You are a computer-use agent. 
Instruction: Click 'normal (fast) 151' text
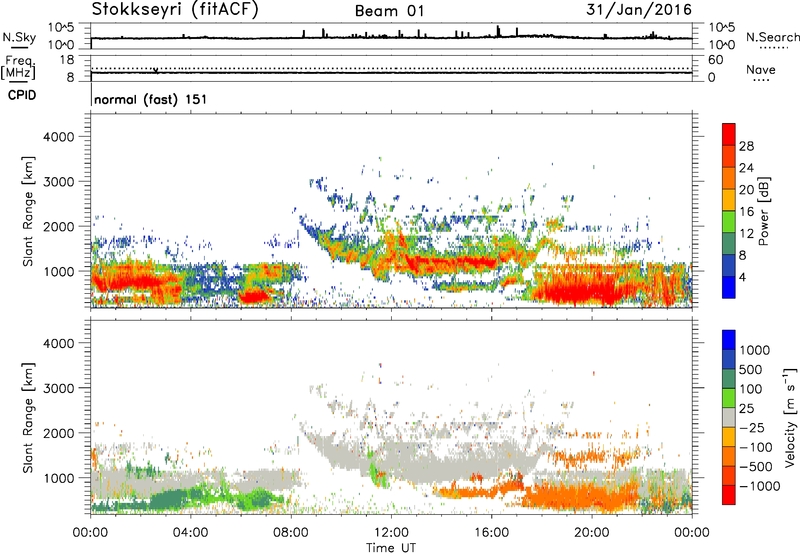pyautogui.click(x=151, y=99)
